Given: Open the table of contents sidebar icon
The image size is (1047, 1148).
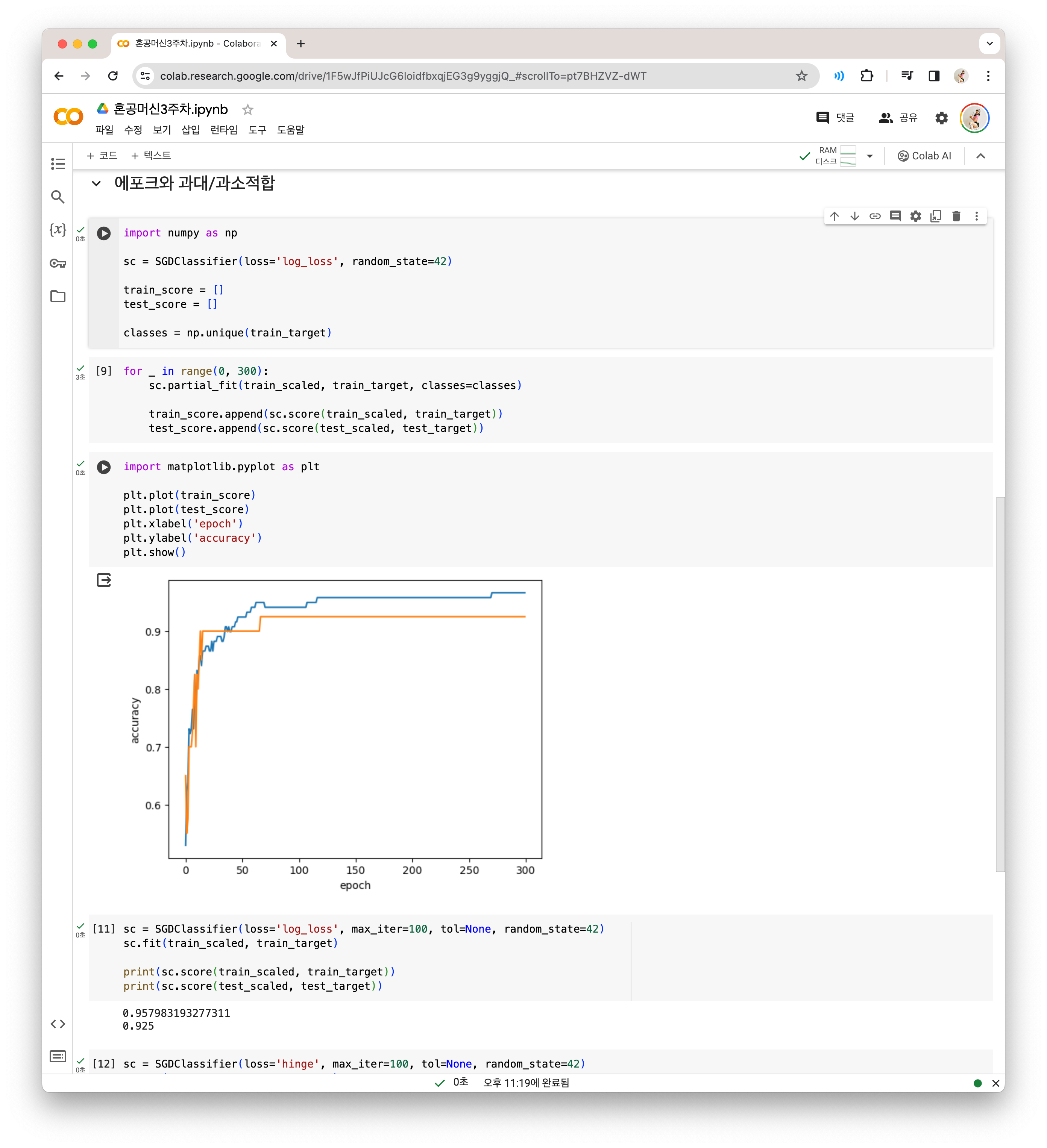Looking at the screenshot, I should tap(58, 164).
